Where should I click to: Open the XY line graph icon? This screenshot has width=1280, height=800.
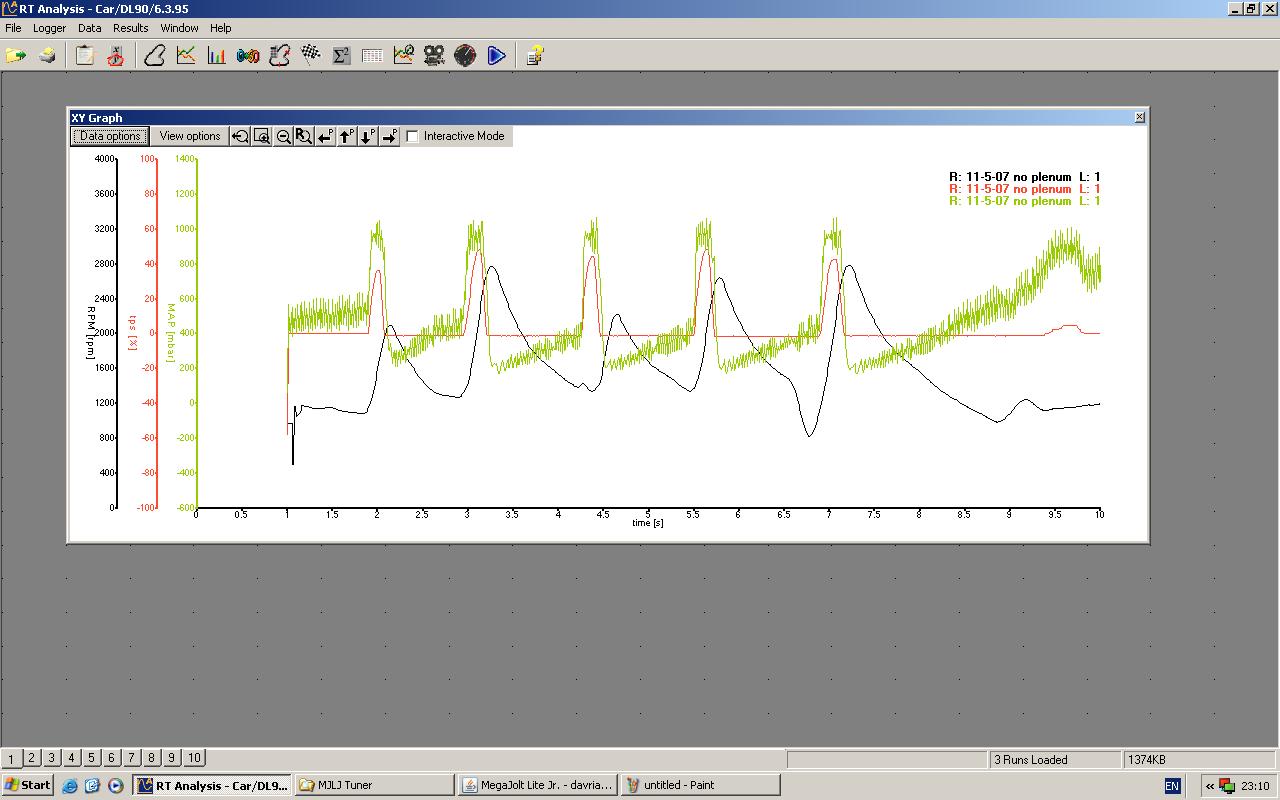(186, 56)
